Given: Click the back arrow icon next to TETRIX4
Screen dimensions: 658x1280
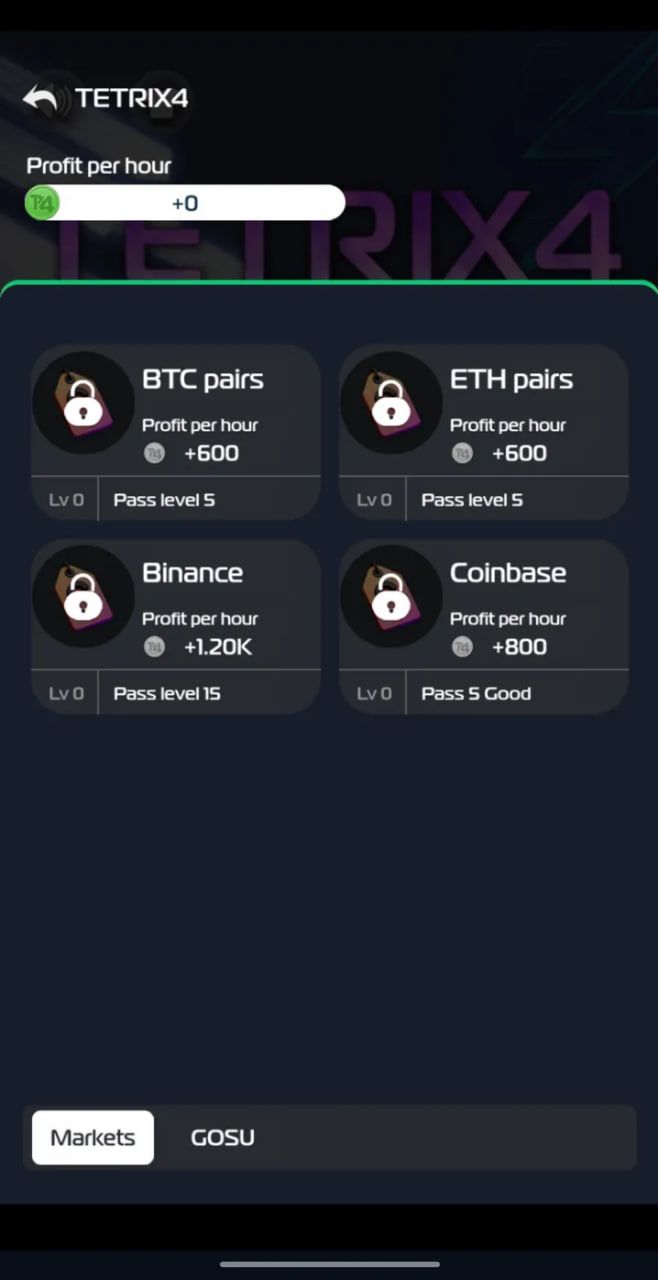Looking at the screenshot, I should tap(38, 97).
